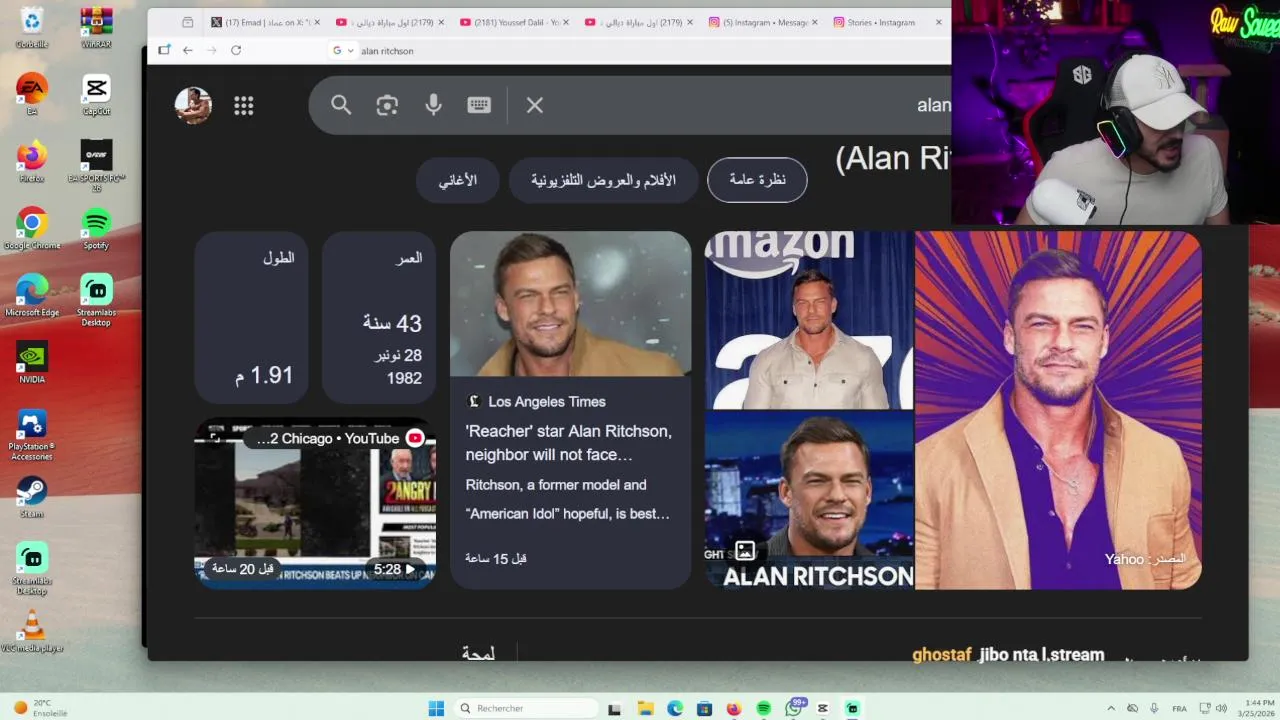Open File Explorer from taskbar
Screen dimensions: 1280x720
coord(646,708)
